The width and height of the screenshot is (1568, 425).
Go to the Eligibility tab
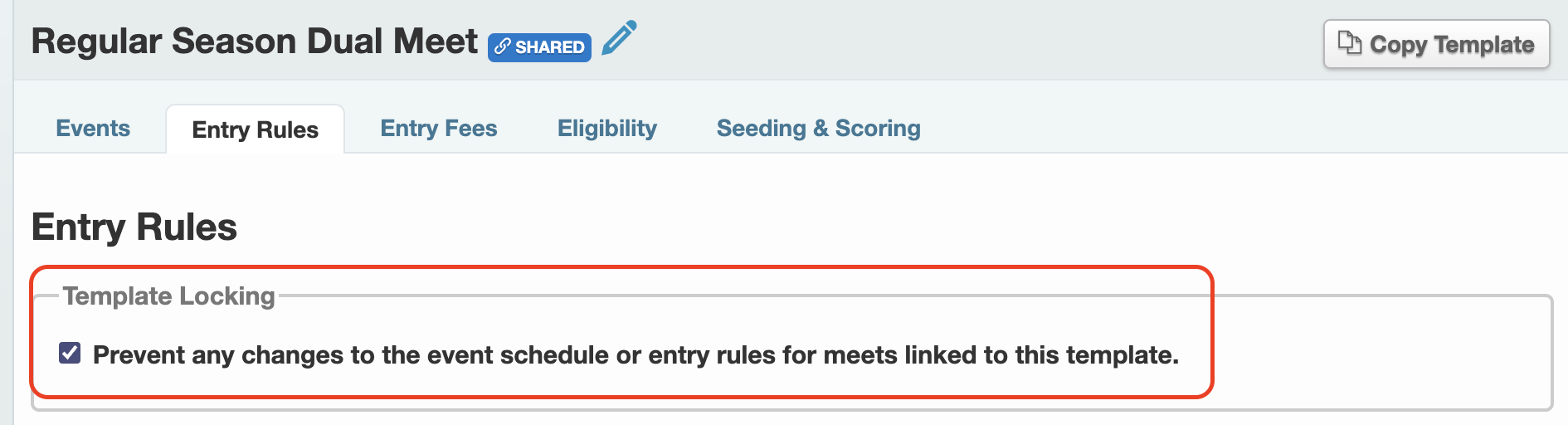(x=607, y=129)
